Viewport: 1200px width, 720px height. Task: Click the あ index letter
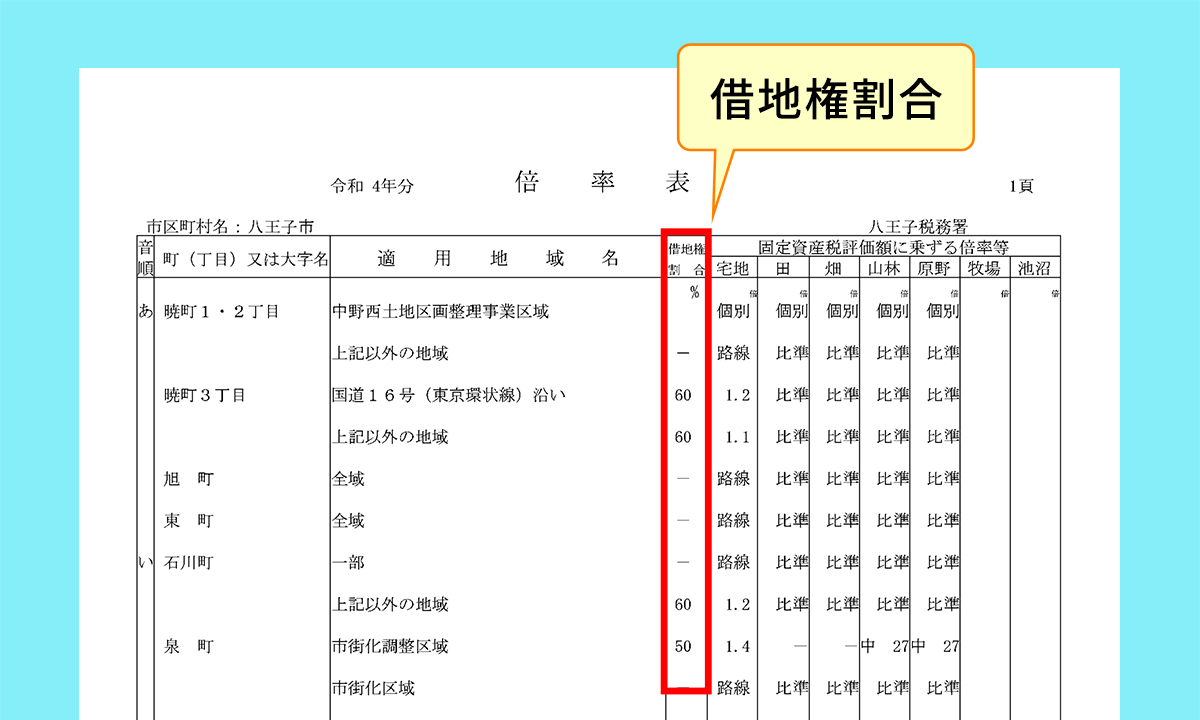[145, 311]
